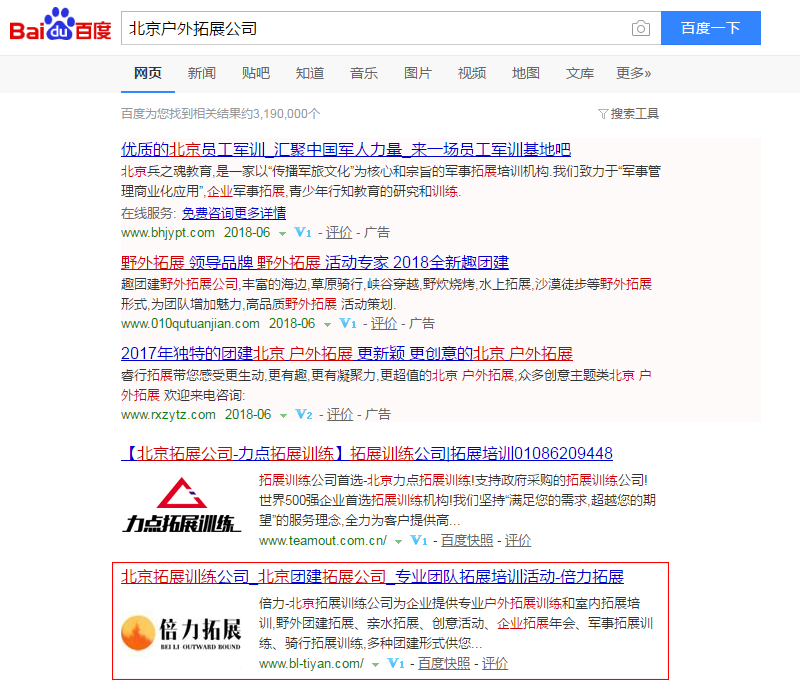Click 免费咨询更多详情 link

234,213
